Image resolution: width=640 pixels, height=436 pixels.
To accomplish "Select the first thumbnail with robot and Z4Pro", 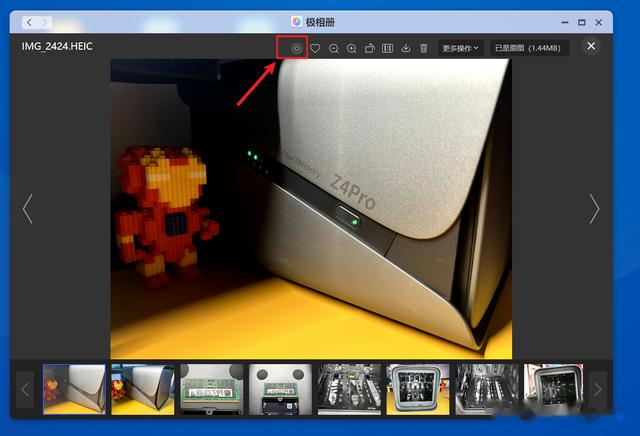I will click(74, 389).
